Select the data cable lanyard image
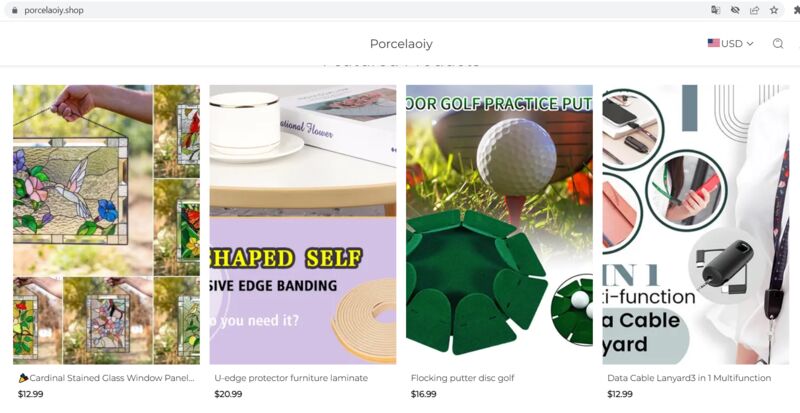Viewport: 800px width, 413px height. click(696, 224)
